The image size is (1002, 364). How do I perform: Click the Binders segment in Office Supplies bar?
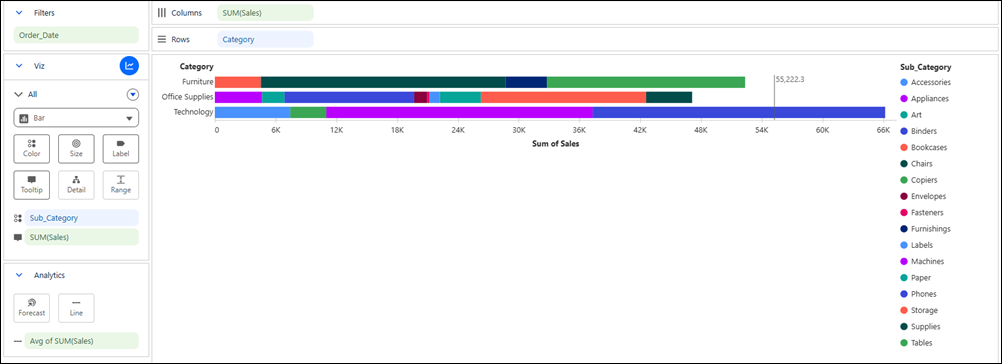click(x=350, y=97)
